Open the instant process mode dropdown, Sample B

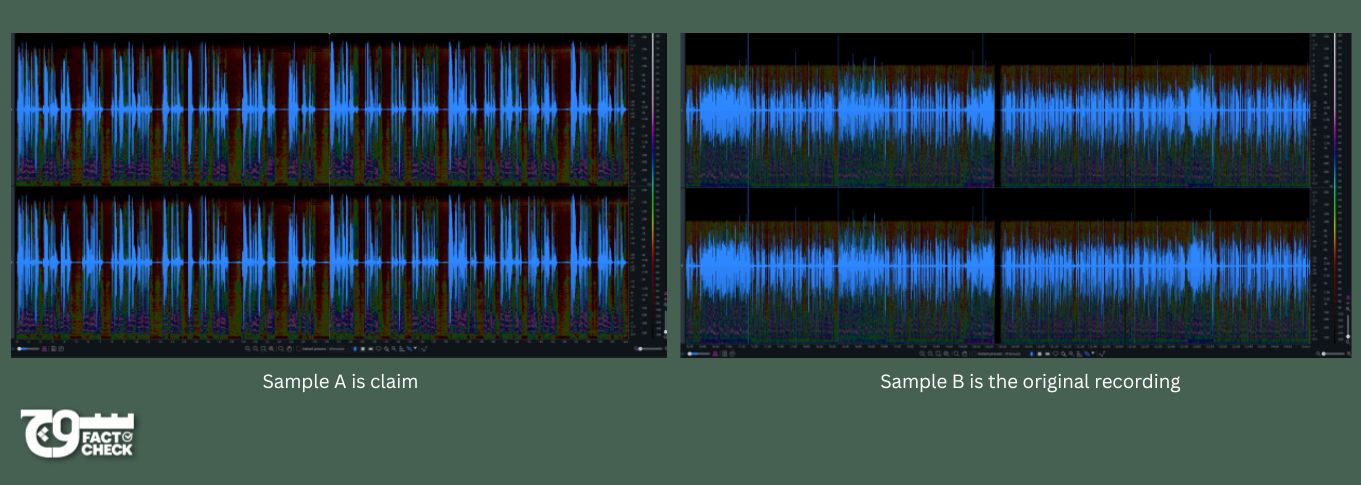[1012, 354]
